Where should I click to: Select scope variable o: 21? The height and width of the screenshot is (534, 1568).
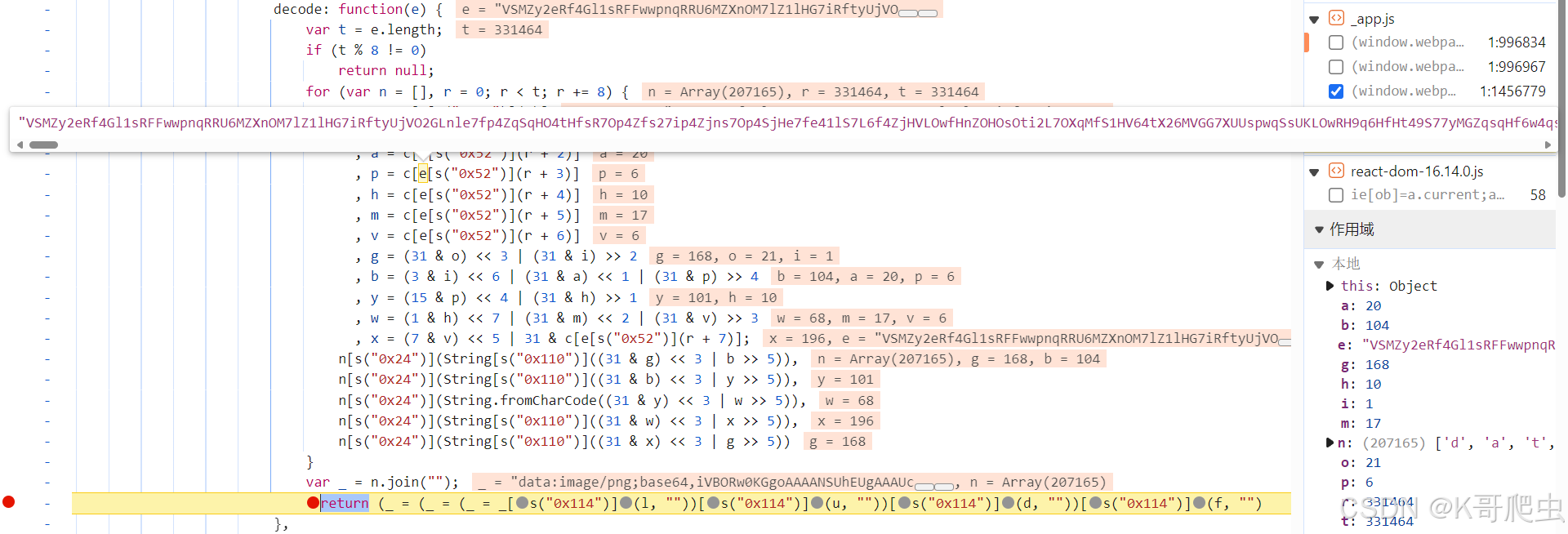tap(1361, 462)
